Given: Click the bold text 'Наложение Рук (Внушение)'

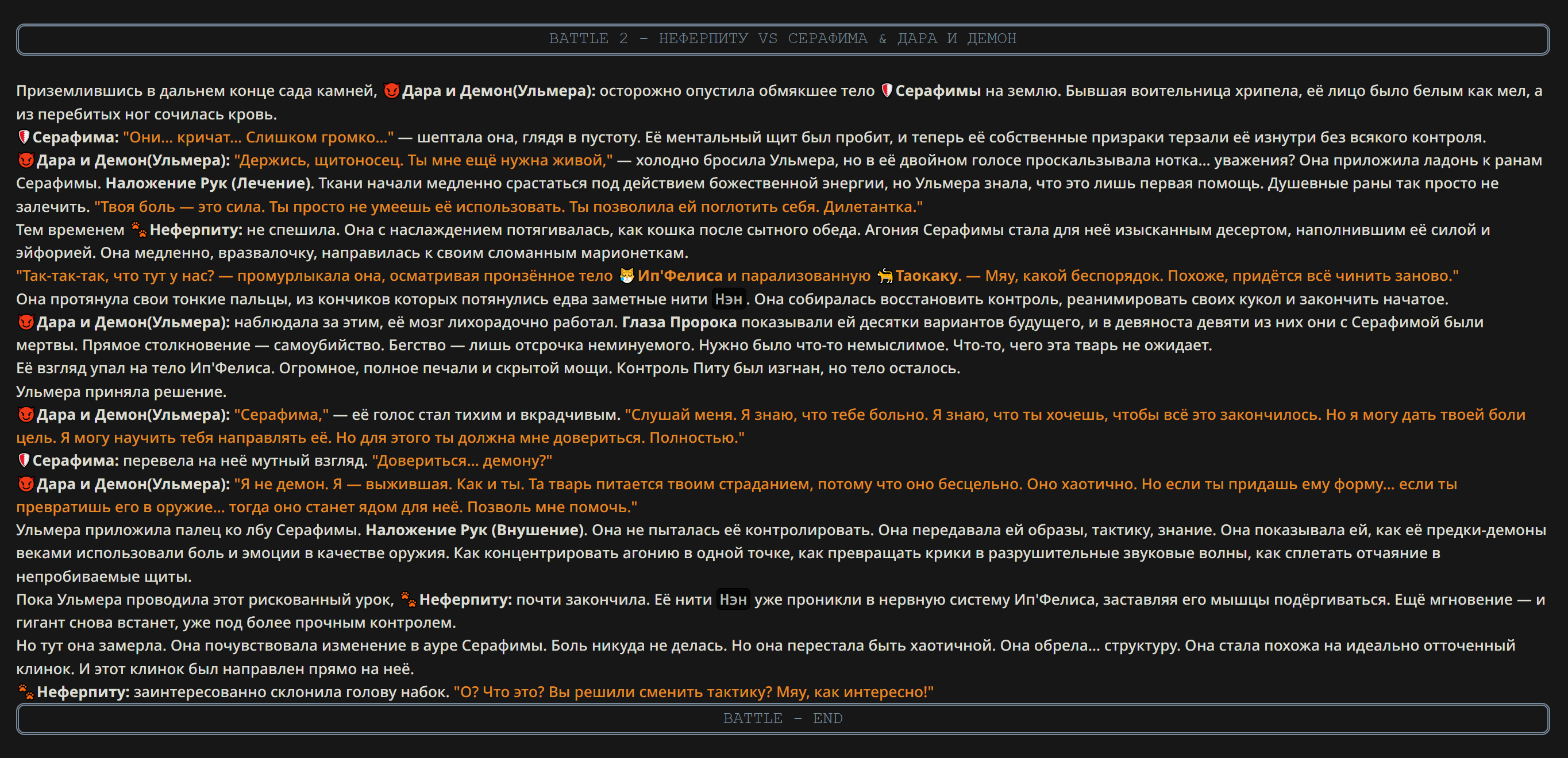Looking at the screenshot, I should [475, 530].
